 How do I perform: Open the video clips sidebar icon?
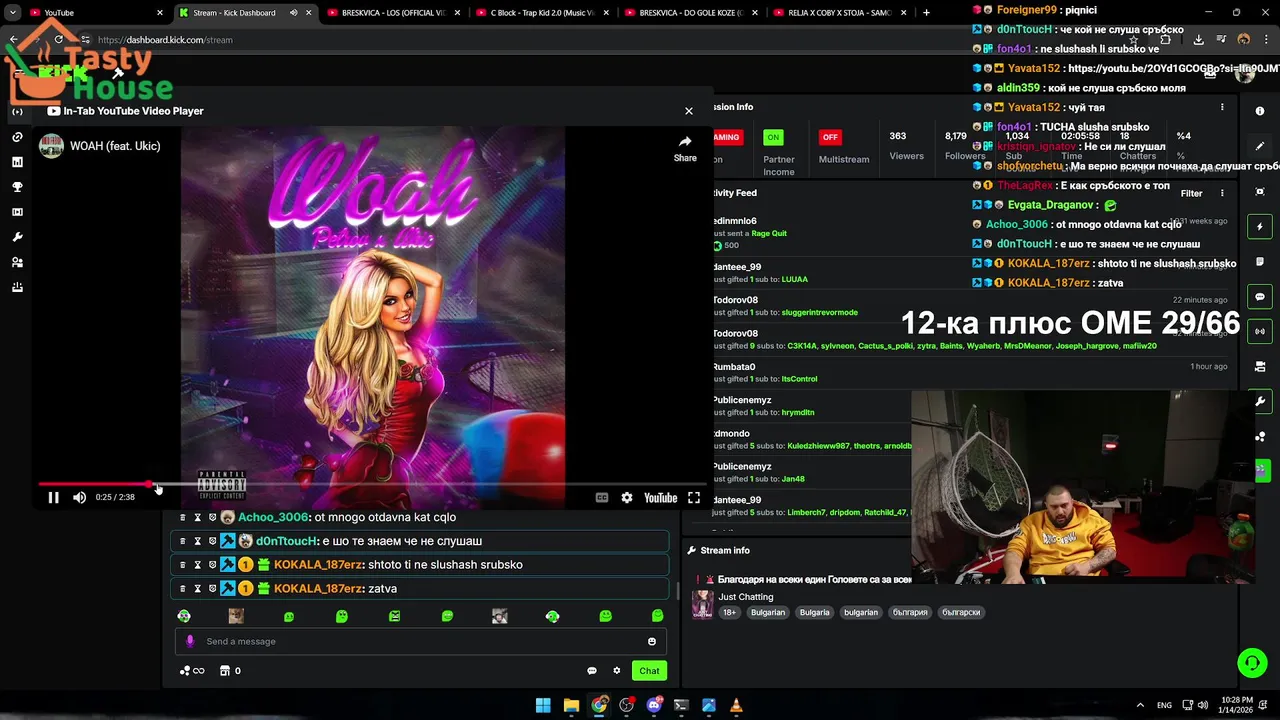tap(17, 212)
